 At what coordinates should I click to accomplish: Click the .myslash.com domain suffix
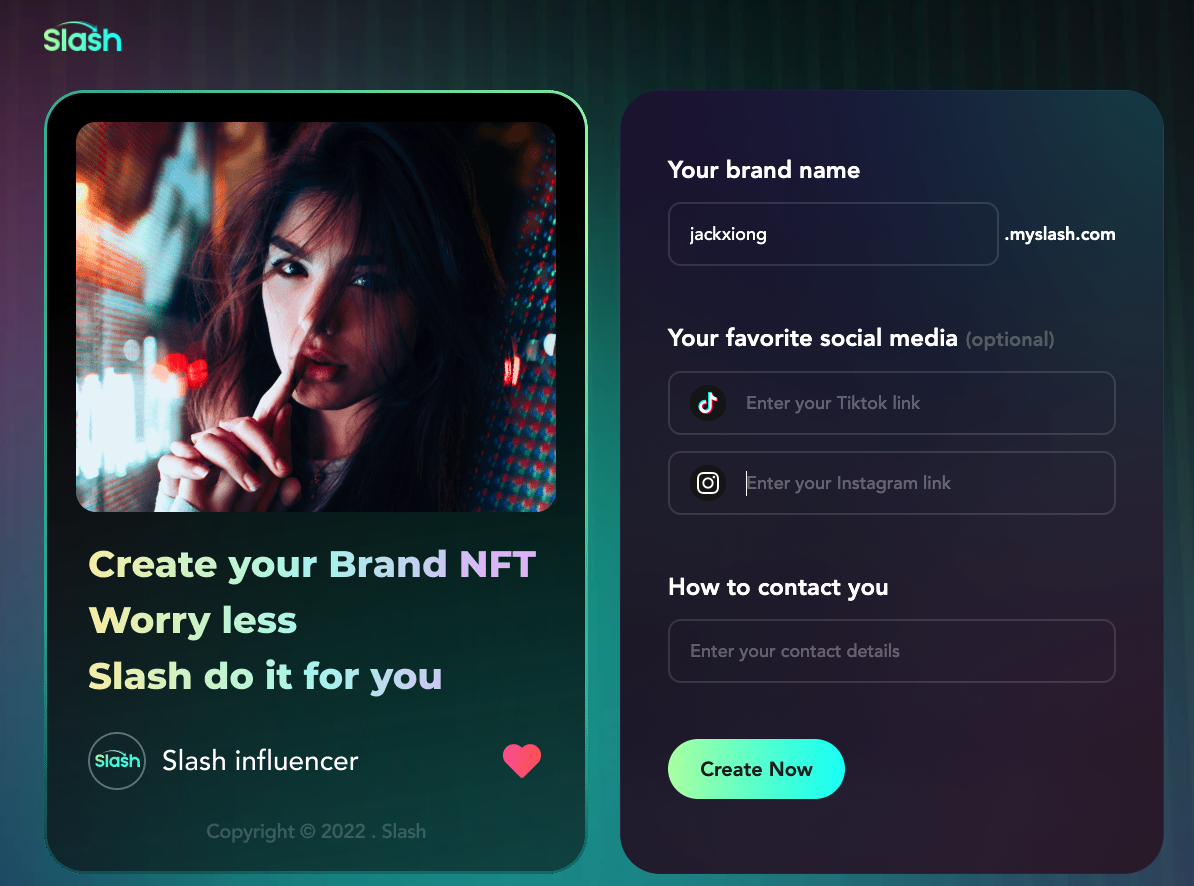pos(1060,234)
